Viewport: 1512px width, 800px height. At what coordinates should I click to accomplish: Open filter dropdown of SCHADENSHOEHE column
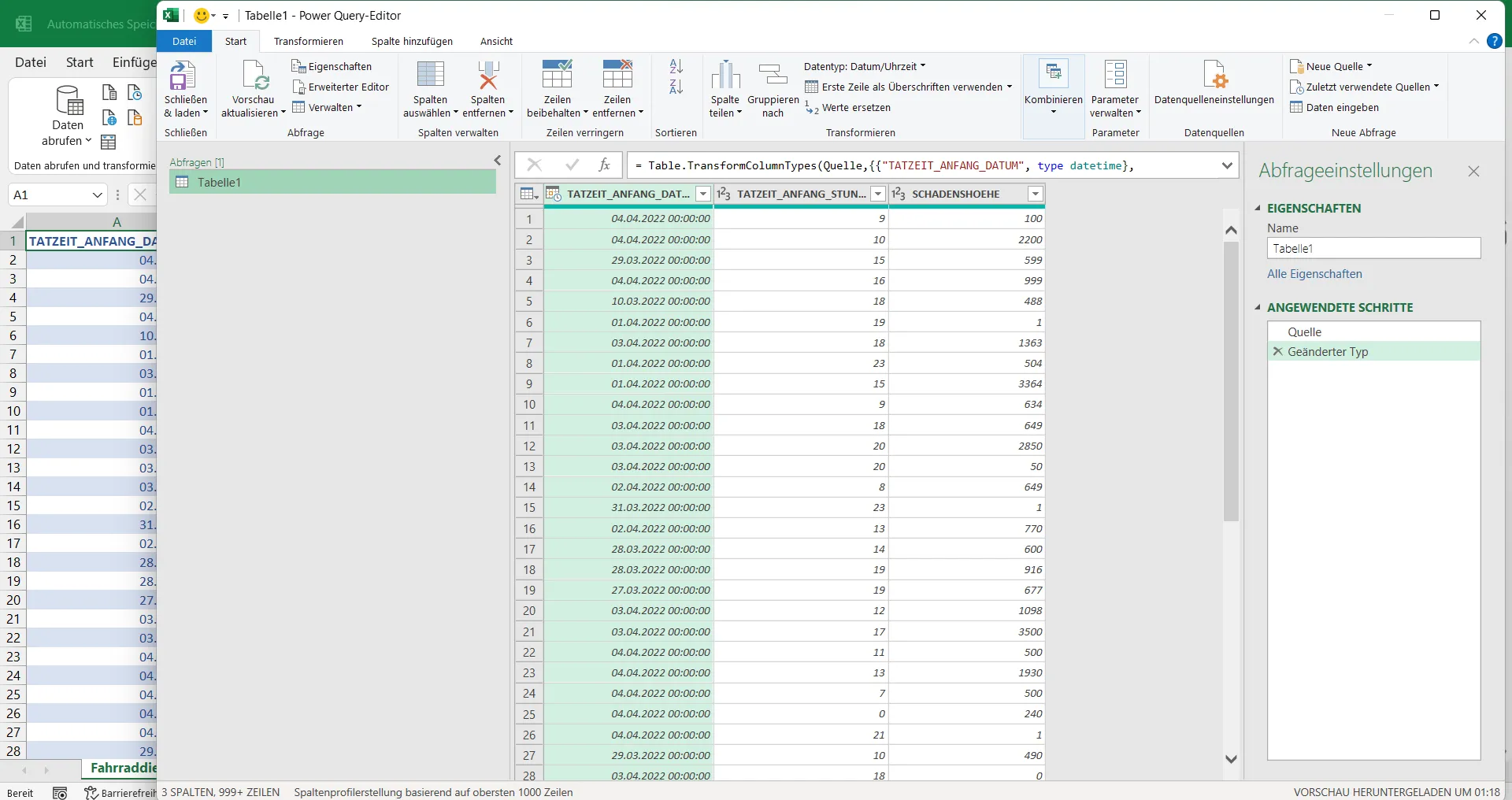pos(1036,194)
